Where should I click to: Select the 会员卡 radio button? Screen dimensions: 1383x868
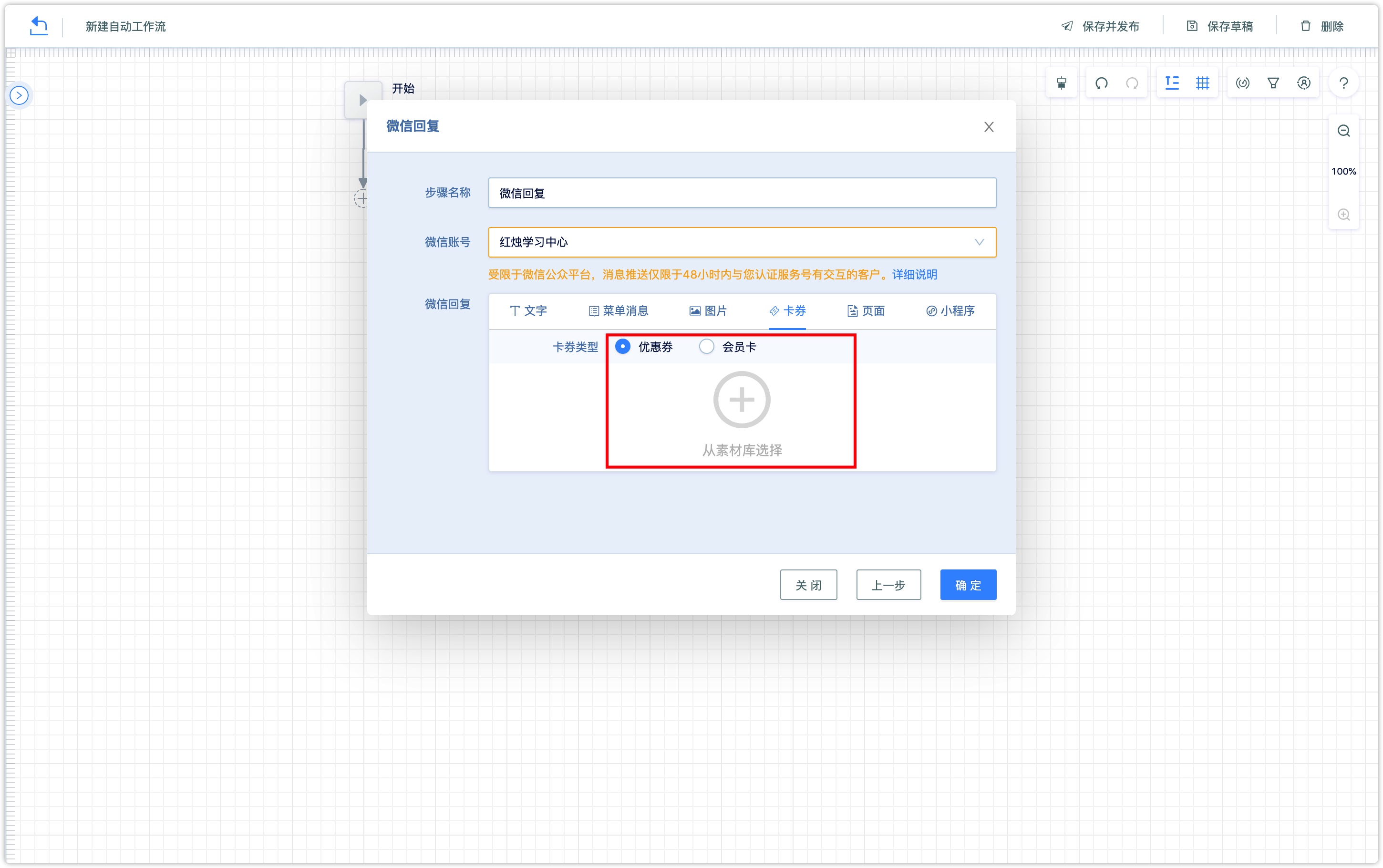pyautogui.click(x=706, y=347)
